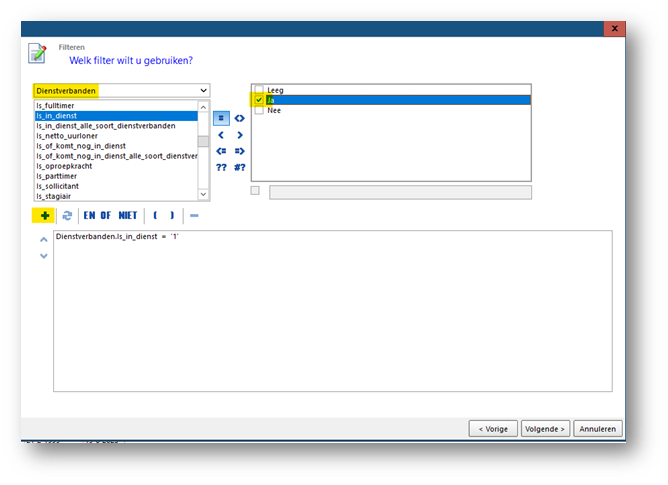Screen dimensions: 668x485
Task: Pick the less-than-or-equal operator icon
Action: pyautogui.click(x=221, y=151)
